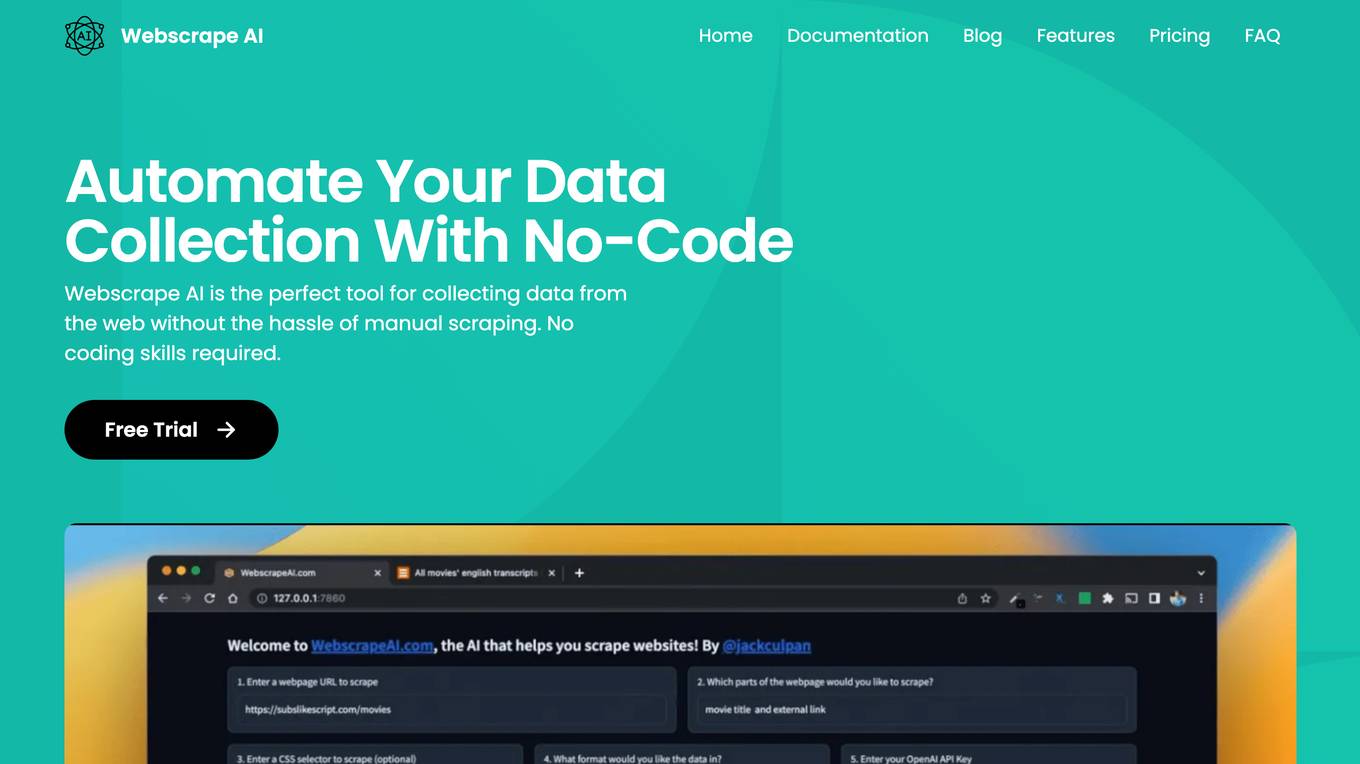Open the puzzle-piece extensions icon

coord(1107,599)
